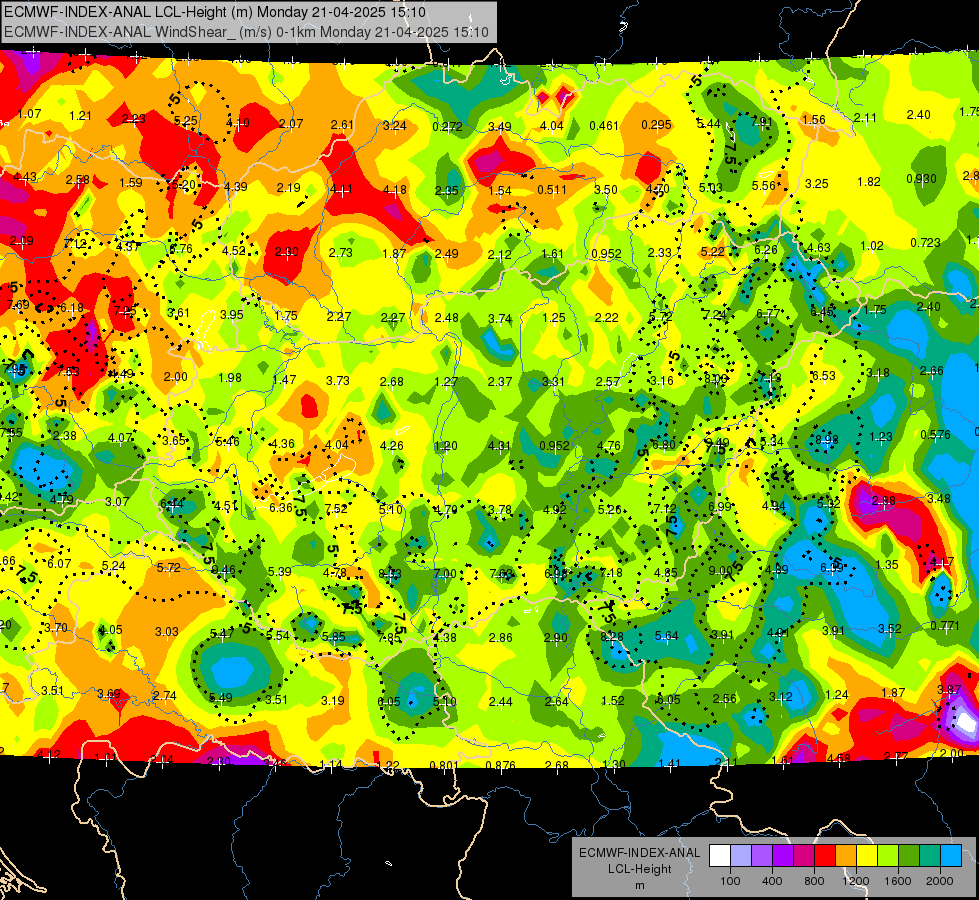The width and height of the screenshot is (979, 900).
Task: Click the wind shear value 0.295
Action: 656,125
